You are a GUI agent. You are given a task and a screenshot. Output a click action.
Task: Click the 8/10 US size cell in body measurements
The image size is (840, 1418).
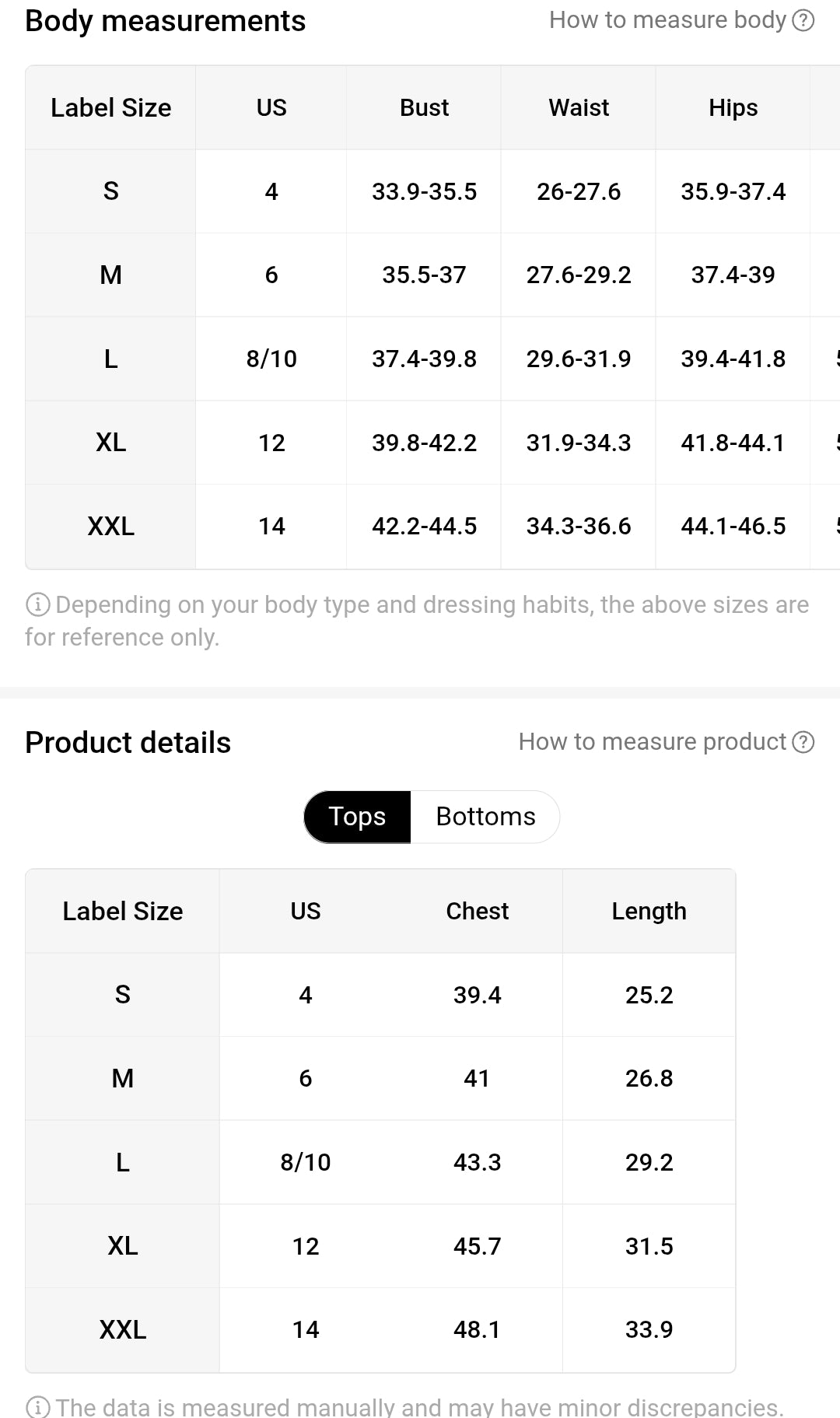pyautogui.click(x=271, y=359)
